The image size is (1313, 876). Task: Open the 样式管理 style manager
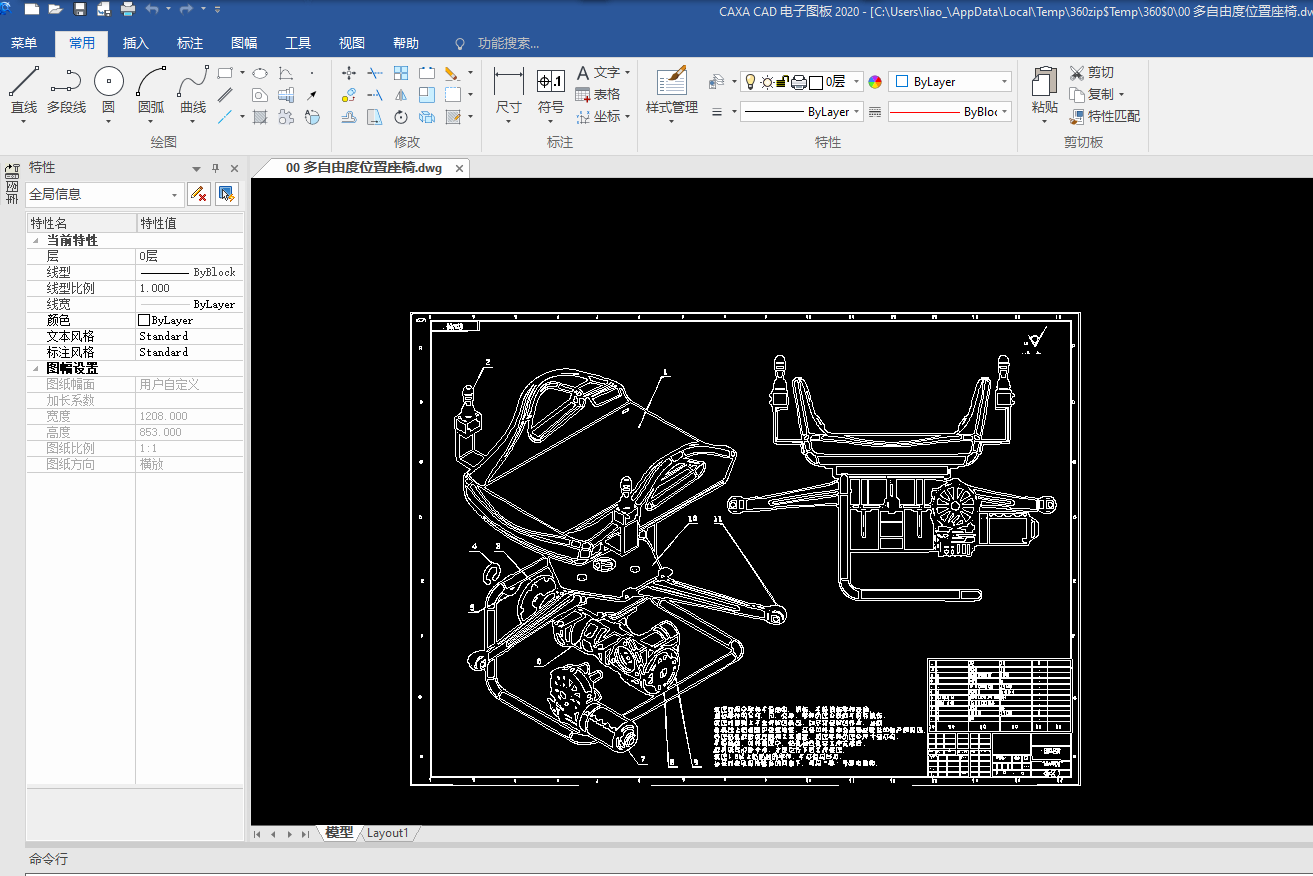tap(671, 82)
